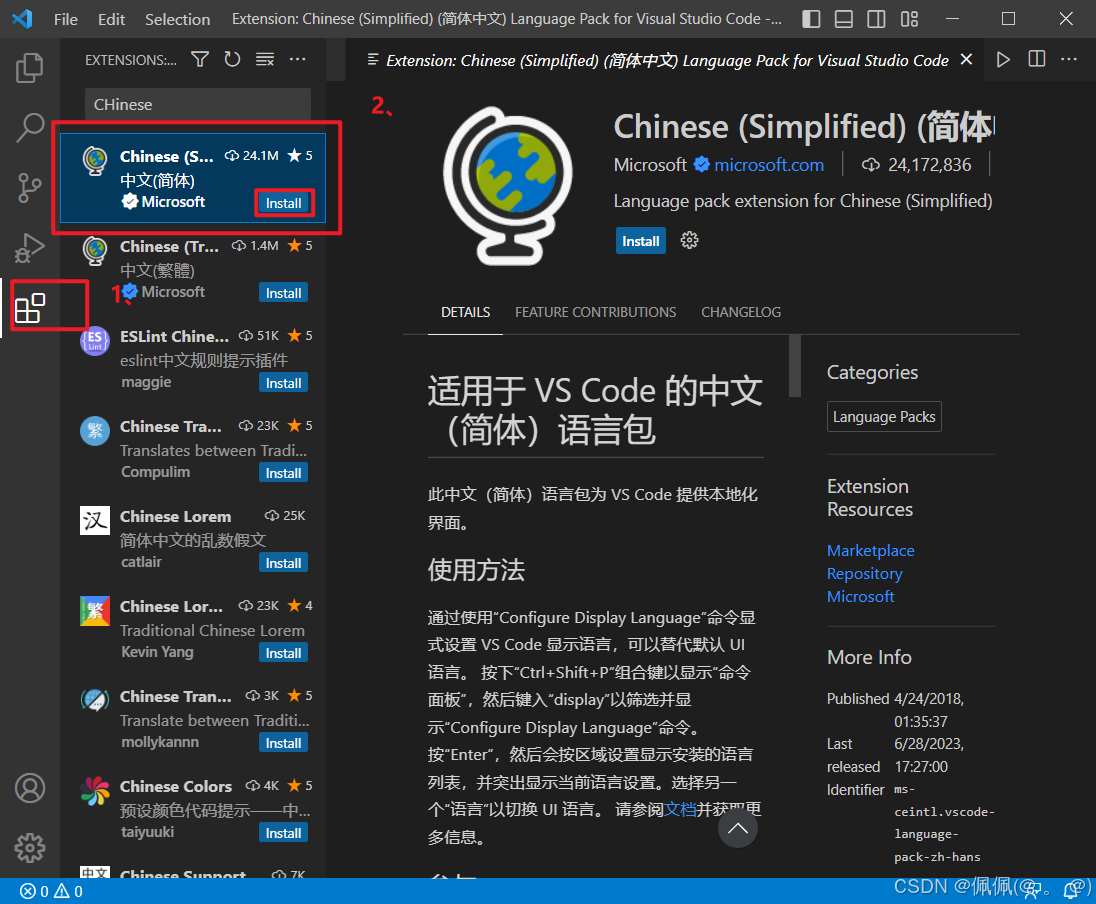Click Install in the extension details header
Viewport: 1096px width, 904px height.
click(x=640, y=241)
